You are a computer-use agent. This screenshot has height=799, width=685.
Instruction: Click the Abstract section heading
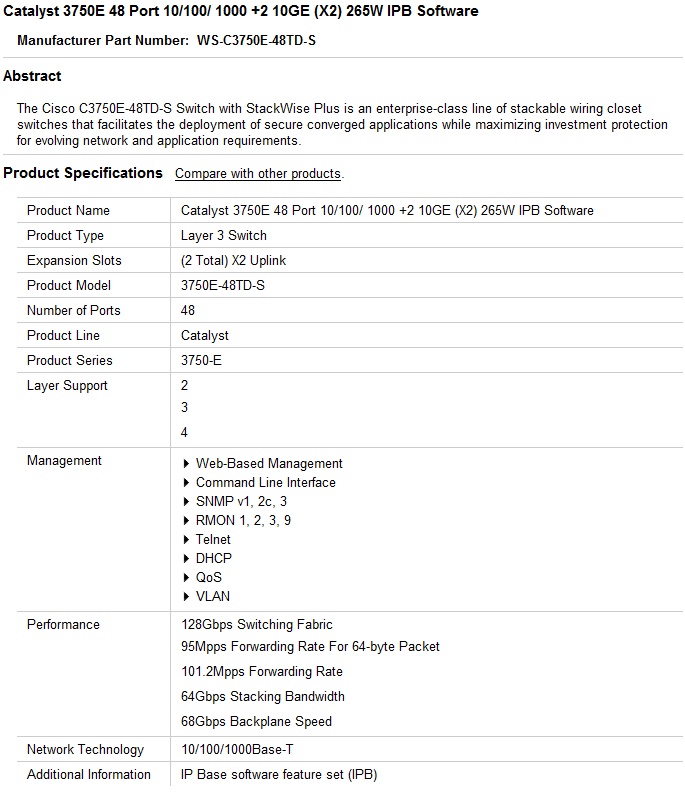coord(32,76)
